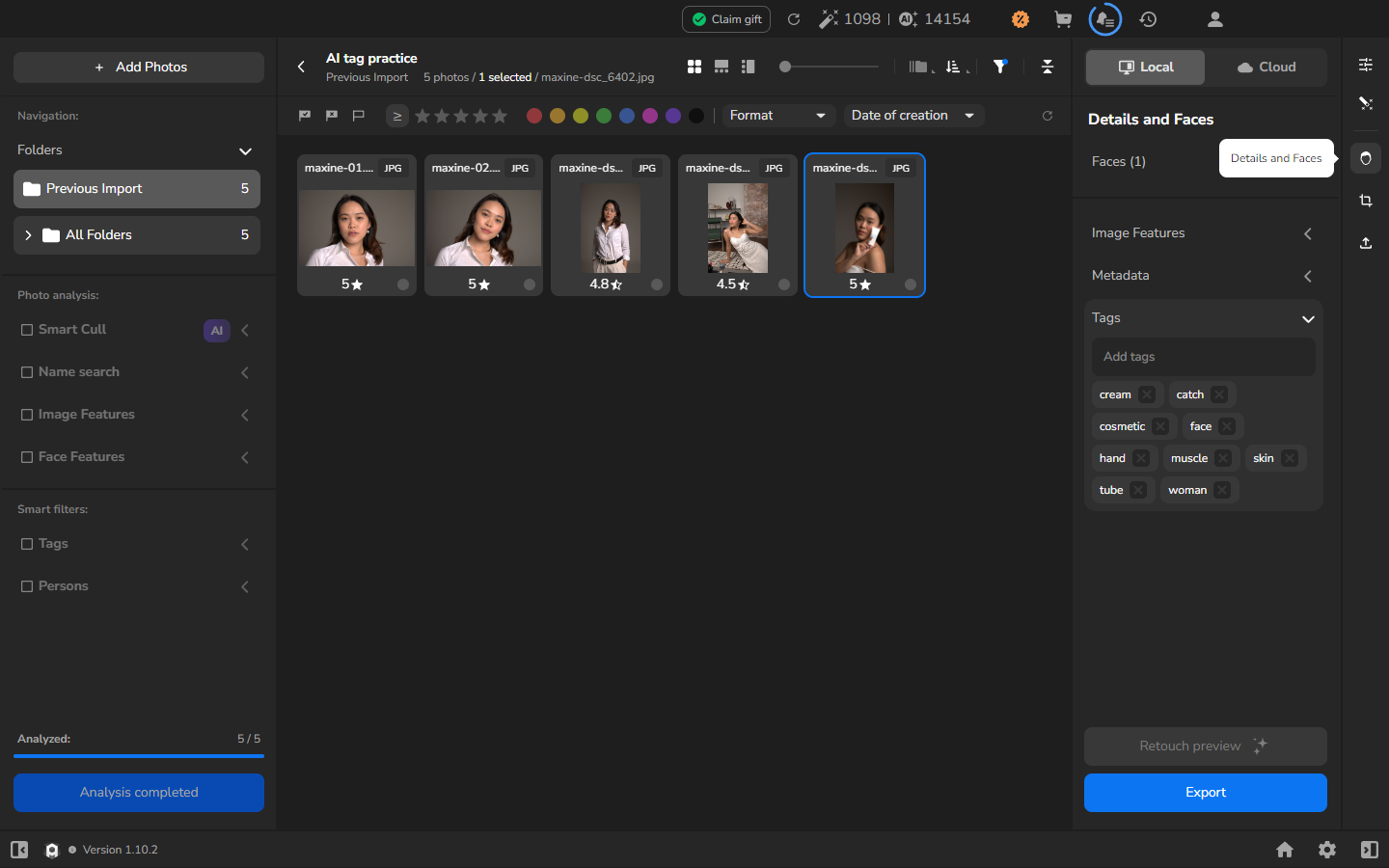1389x868 pixels.
Task: Open the Date of creation dropdown
Action: (913, 116)
